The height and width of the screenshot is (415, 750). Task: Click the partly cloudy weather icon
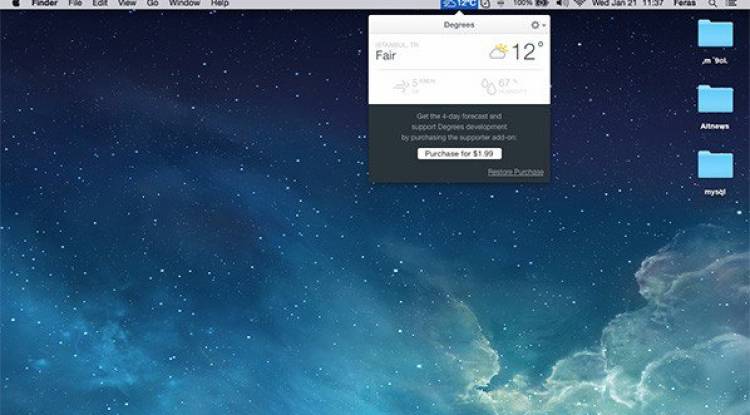coord(498,51)
